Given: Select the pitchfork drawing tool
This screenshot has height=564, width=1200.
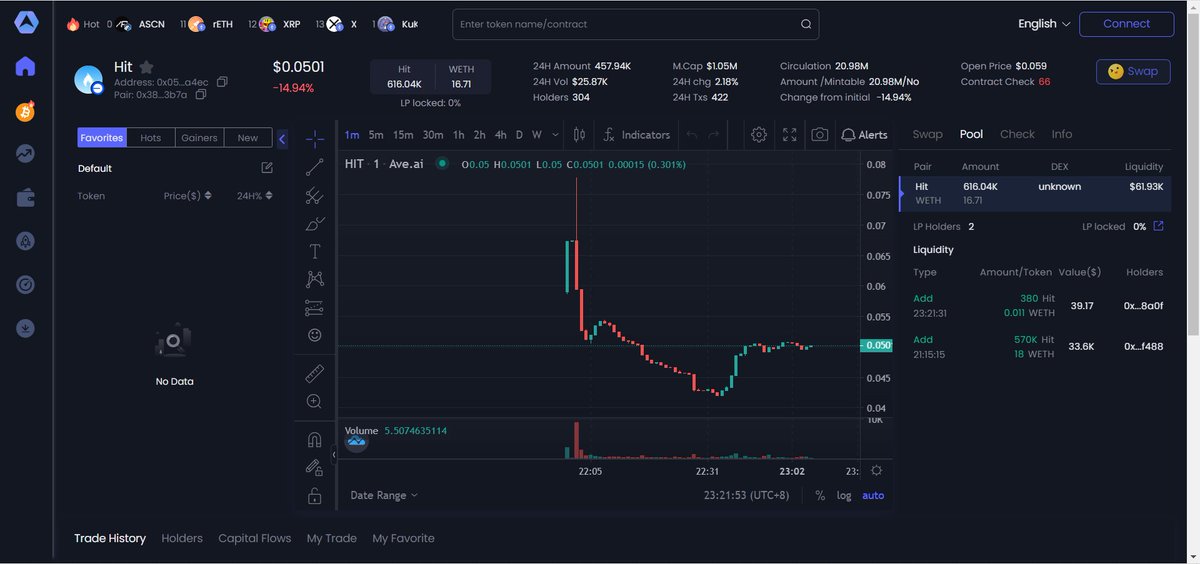Looking at the screenshot, I should [314, 195].
